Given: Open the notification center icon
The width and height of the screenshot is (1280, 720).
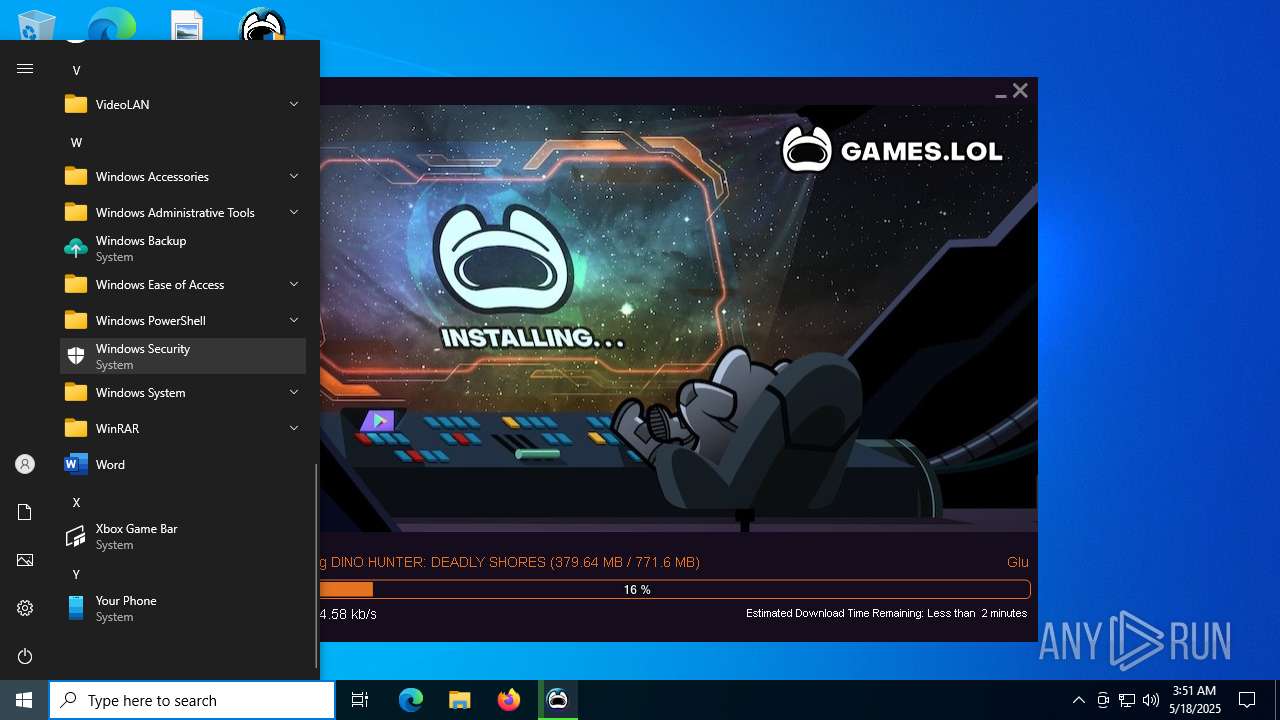Looking at the screenshot, I should tap(1247, 700).
